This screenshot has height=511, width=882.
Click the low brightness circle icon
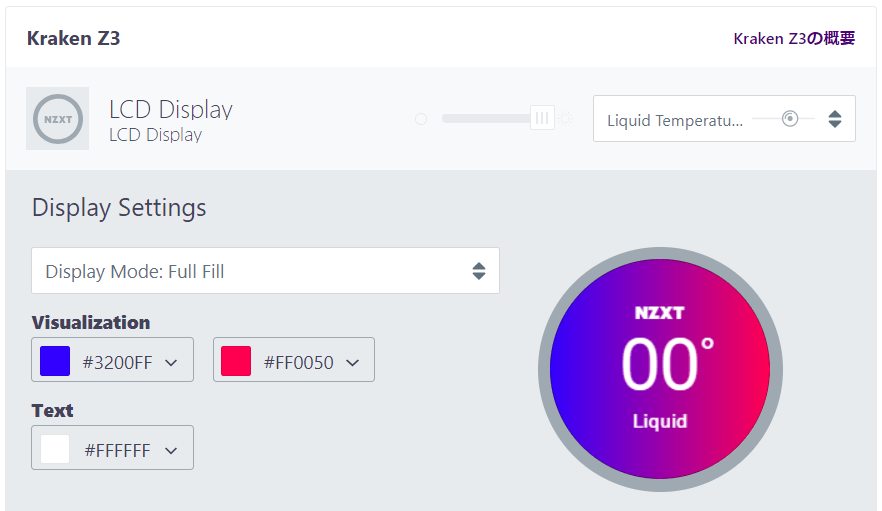pyautogui.click(x=421, y=119)
